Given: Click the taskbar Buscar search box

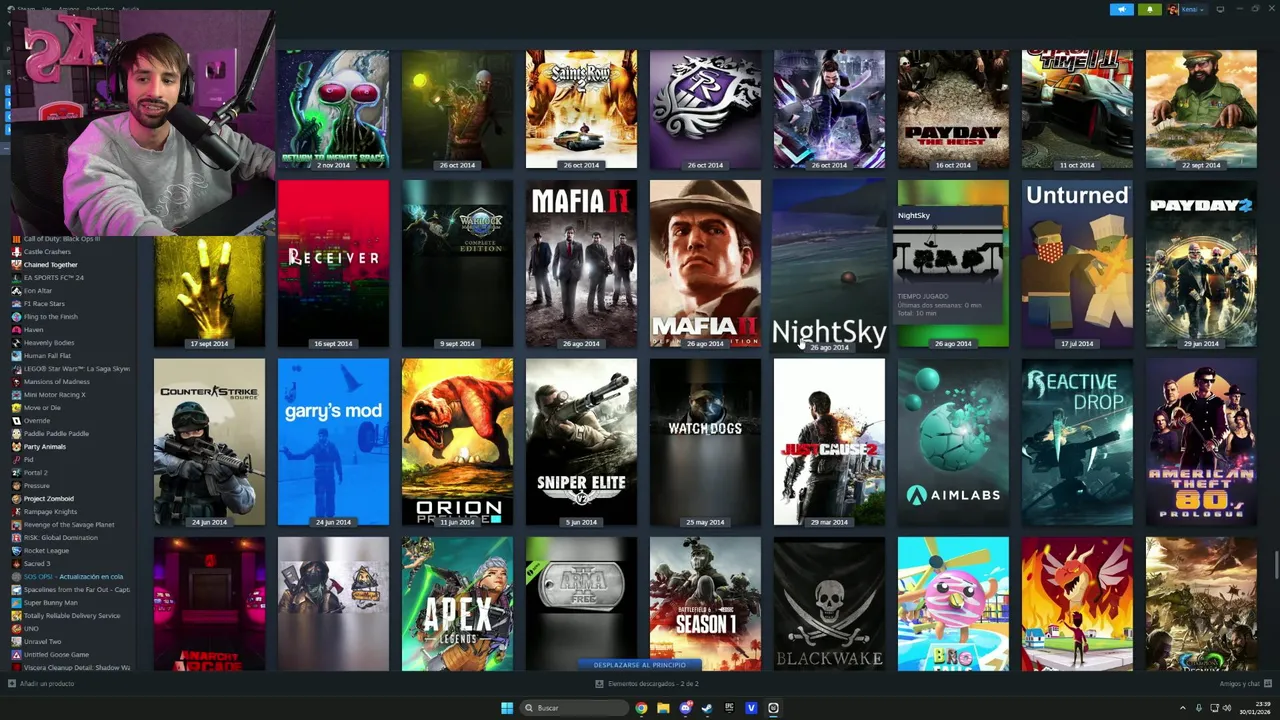Looking at the screenshot, I should point(576,708).
